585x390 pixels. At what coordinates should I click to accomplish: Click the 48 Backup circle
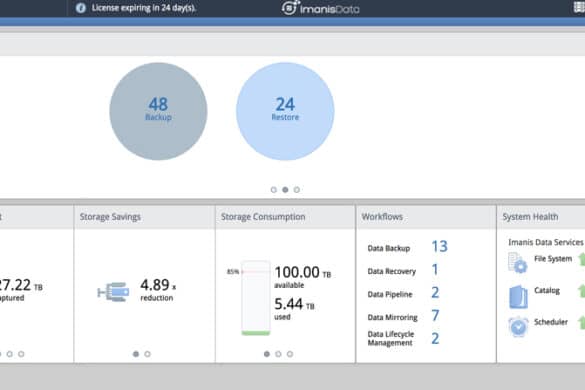(x=158, y=111)
